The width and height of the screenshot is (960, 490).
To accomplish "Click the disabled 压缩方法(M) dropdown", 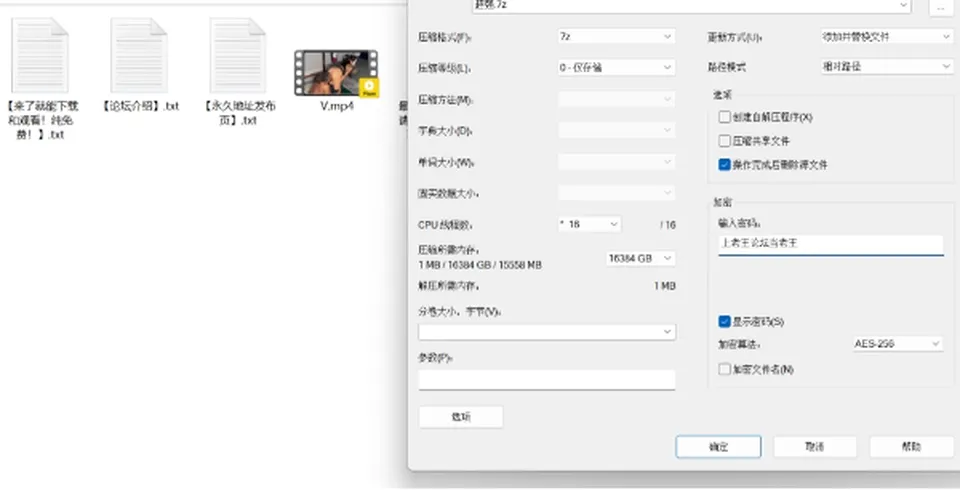I will pyautogui.click(x=616, y=99).
